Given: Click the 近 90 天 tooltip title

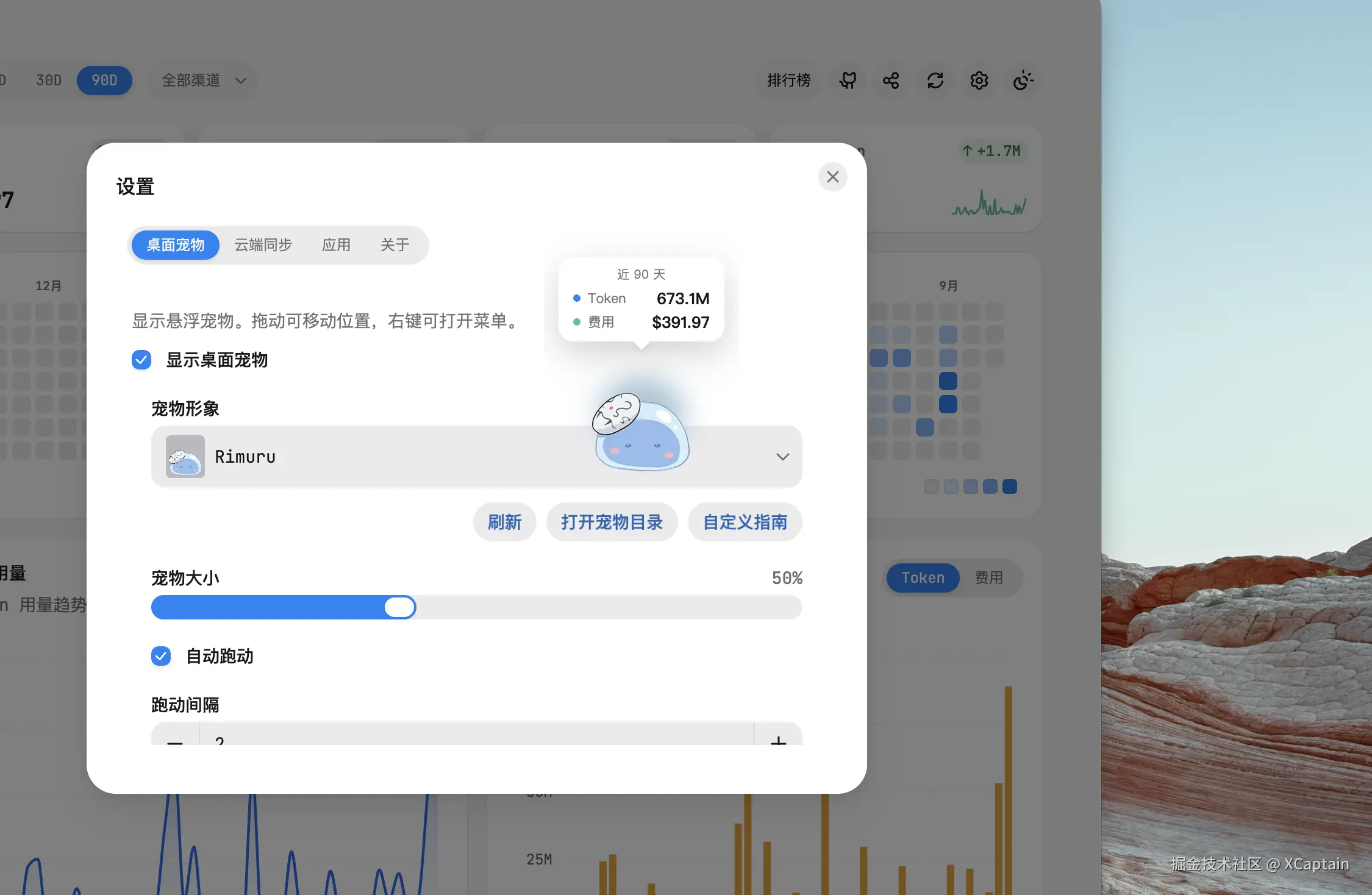Looking at the screenshot, I should coord(641,274).
